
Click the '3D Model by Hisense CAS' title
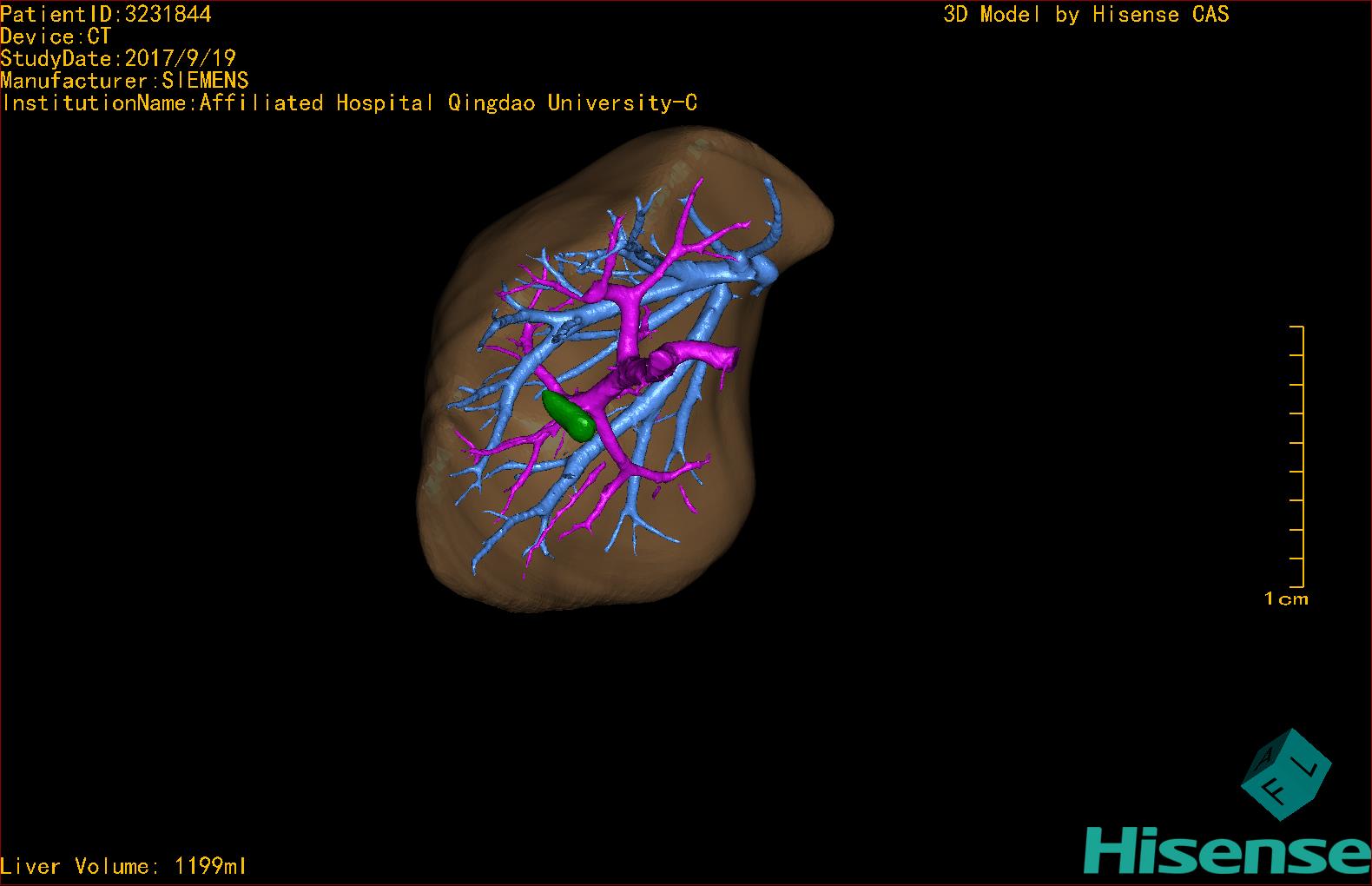click(1085, 14)
